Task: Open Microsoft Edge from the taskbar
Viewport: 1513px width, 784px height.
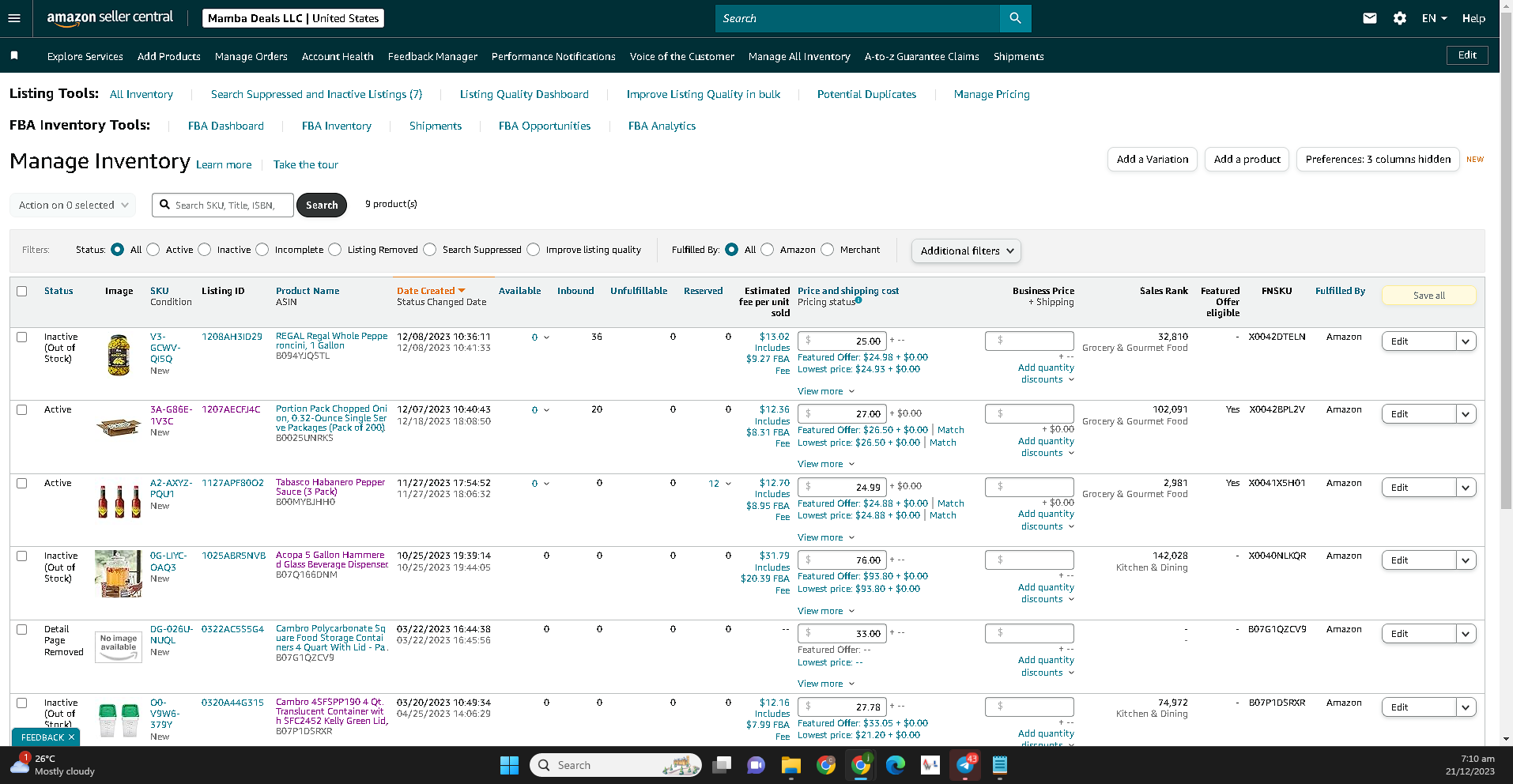Action: (895, 765)
